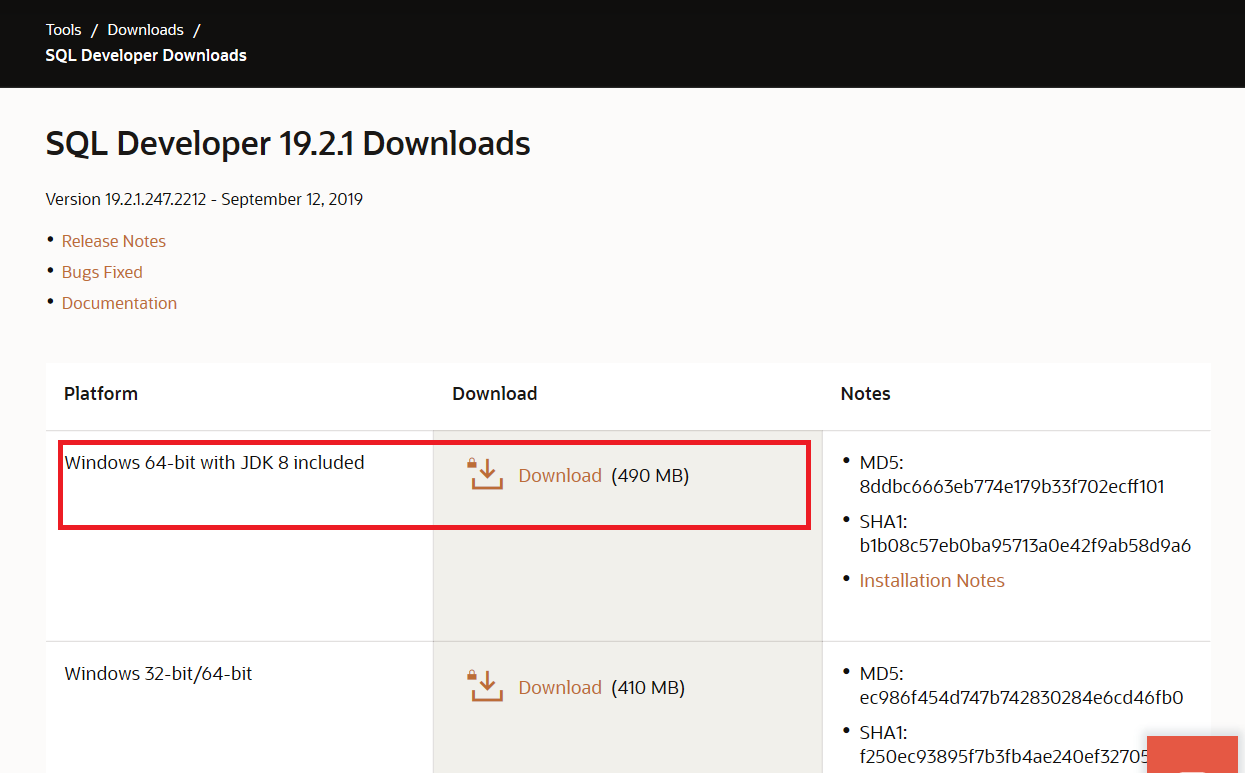Open the Release Notes link
The height and width of the screenshot is (773, 1245).
click(x=114, y=241)
